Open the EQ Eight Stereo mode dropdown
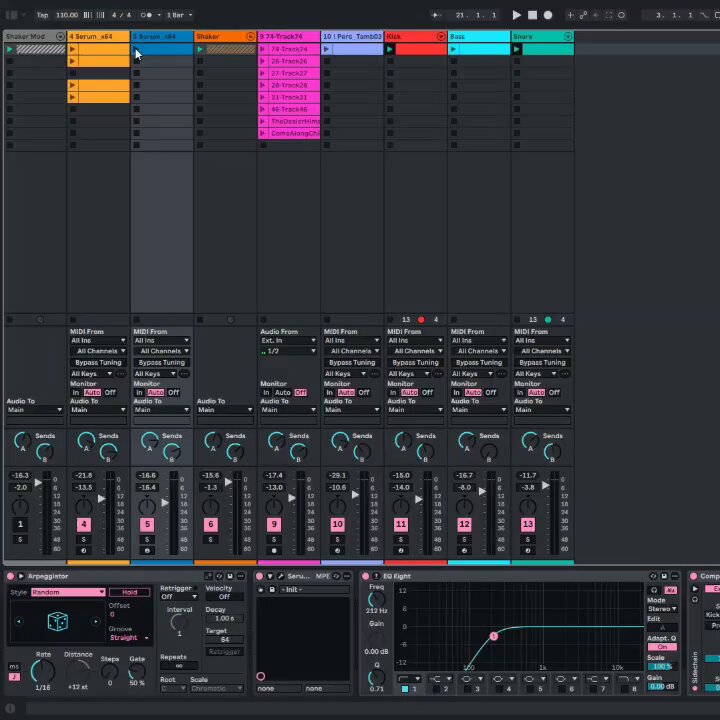 click(x=662, y=608)
